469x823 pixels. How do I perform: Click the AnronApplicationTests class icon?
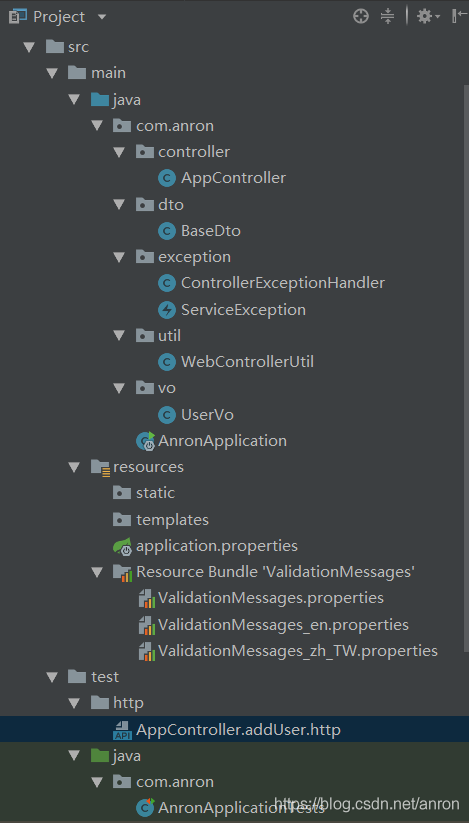[145, 809]
